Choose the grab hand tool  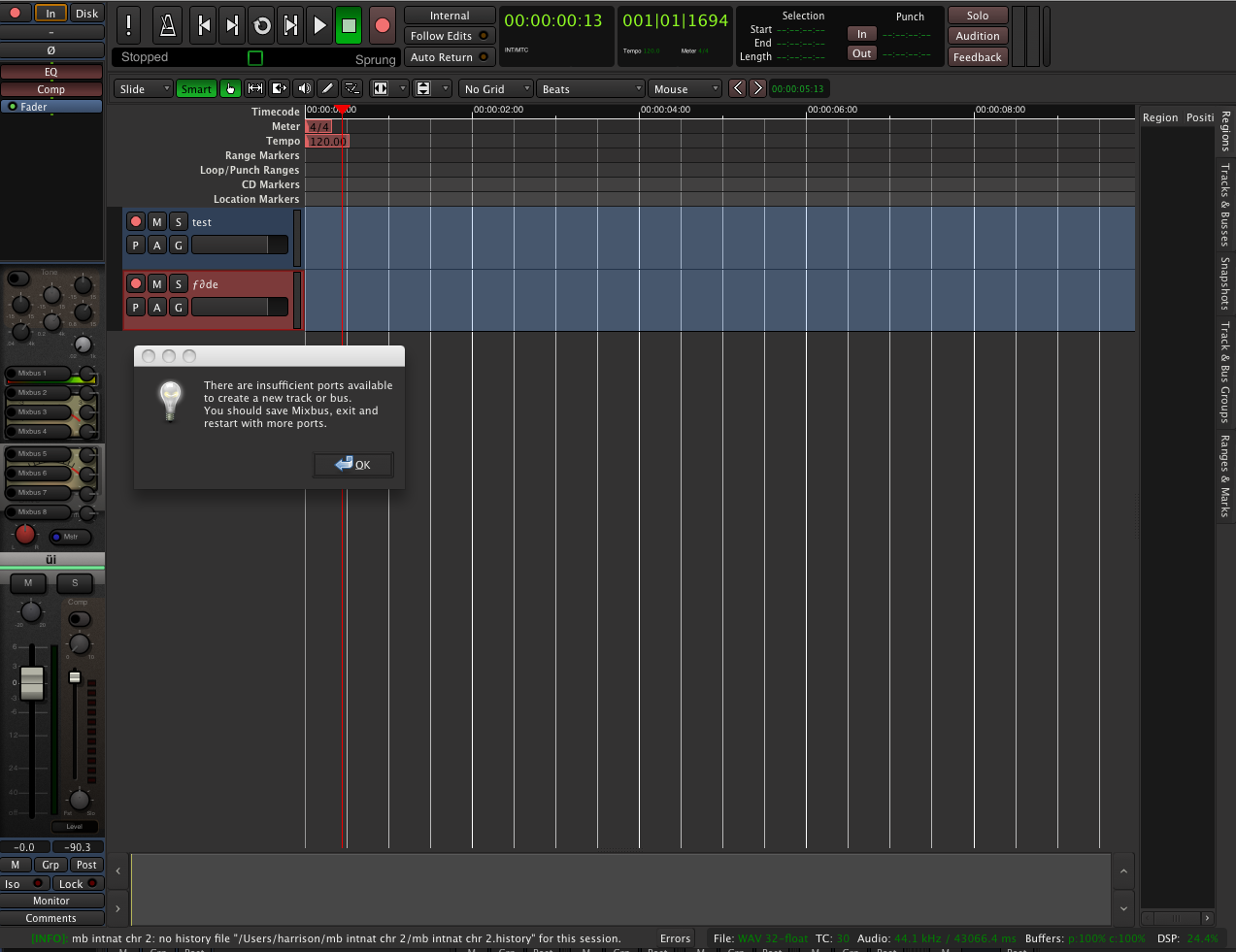tap(230, 88)
